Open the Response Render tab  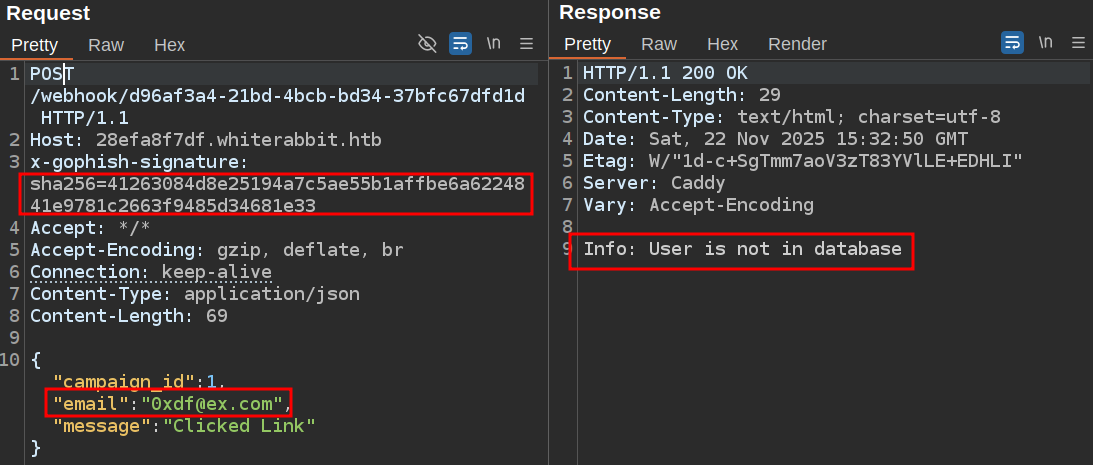pyautogui.click(x=797, y=44)
